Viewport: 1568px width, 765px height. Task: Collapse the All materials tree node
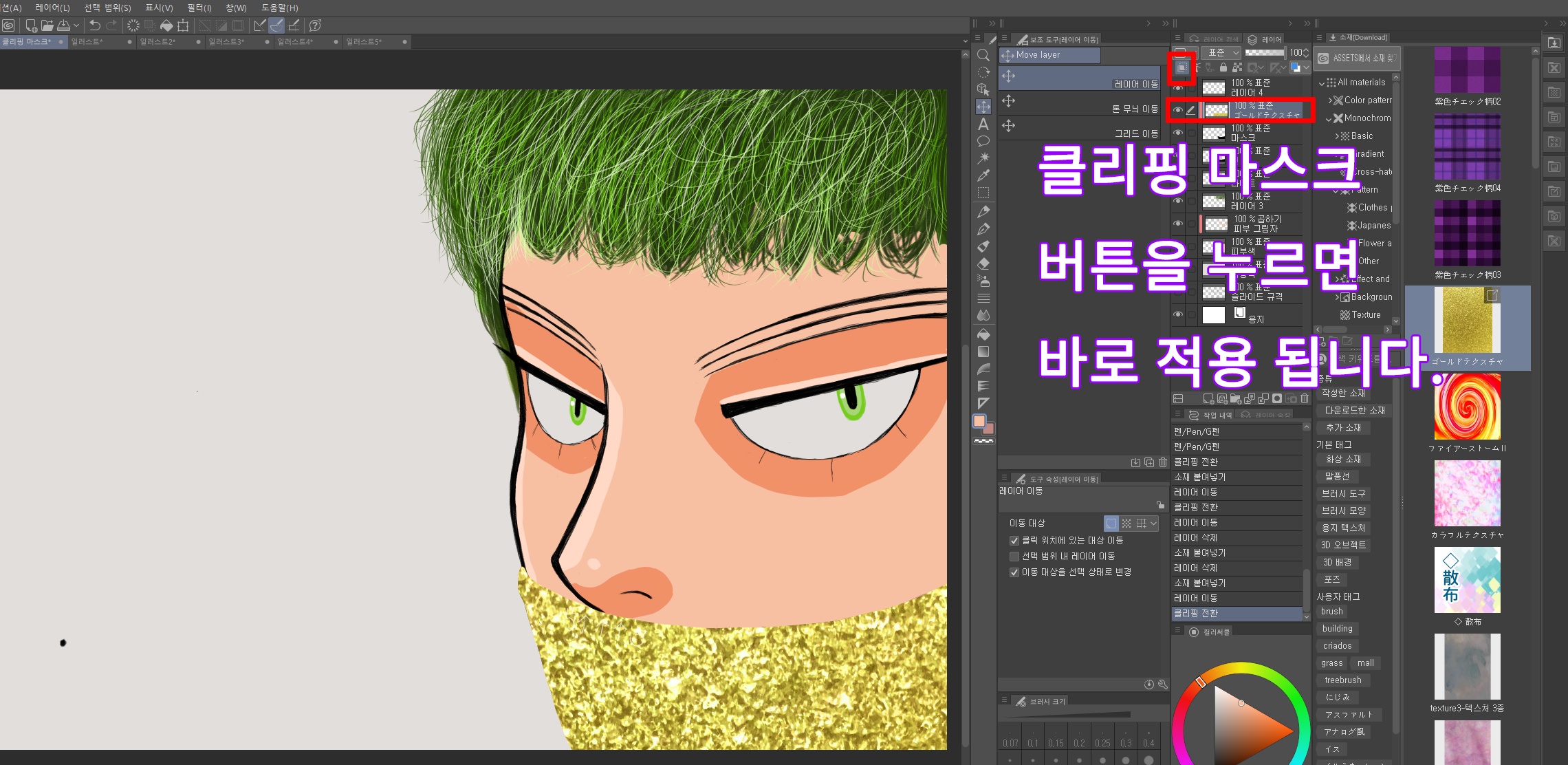click(x=1321, y=83)
